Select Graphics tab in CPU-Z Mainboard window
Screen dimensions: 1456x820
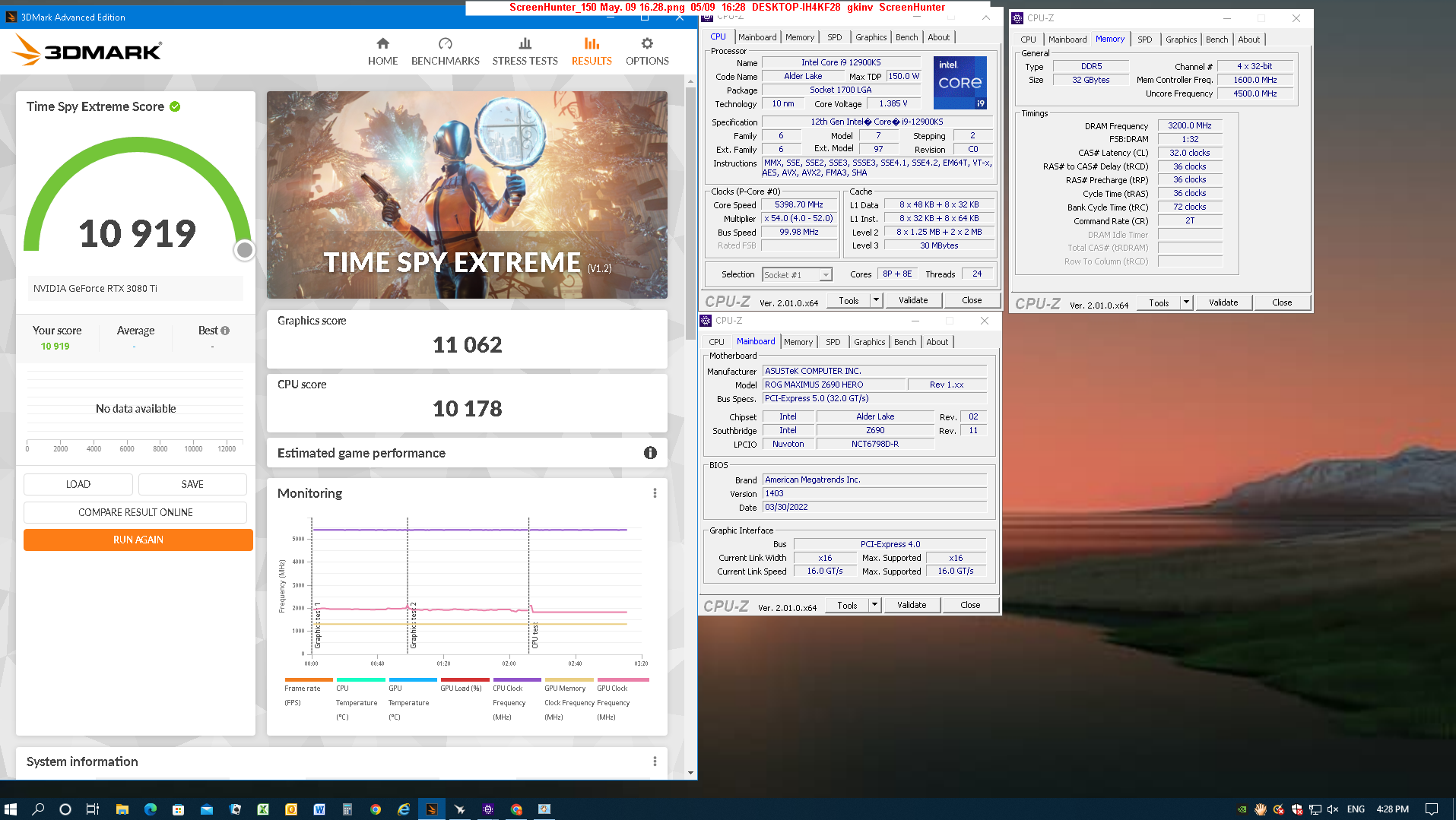[869, 342]
